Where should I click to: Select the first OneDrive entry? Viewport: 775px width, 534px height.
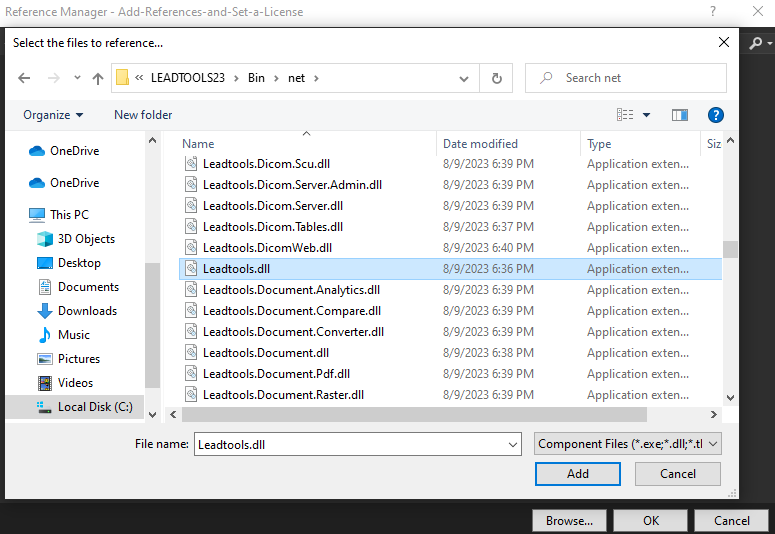(x=64, y=151)
